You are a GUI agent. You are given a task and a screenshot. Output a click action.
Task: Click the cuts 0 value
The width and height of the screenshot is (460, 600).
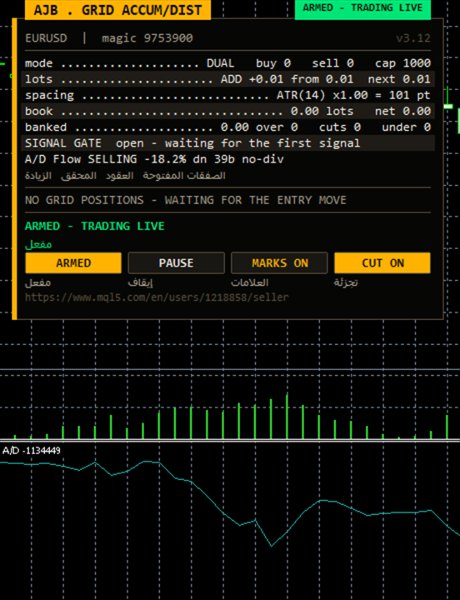click(340, 127)
